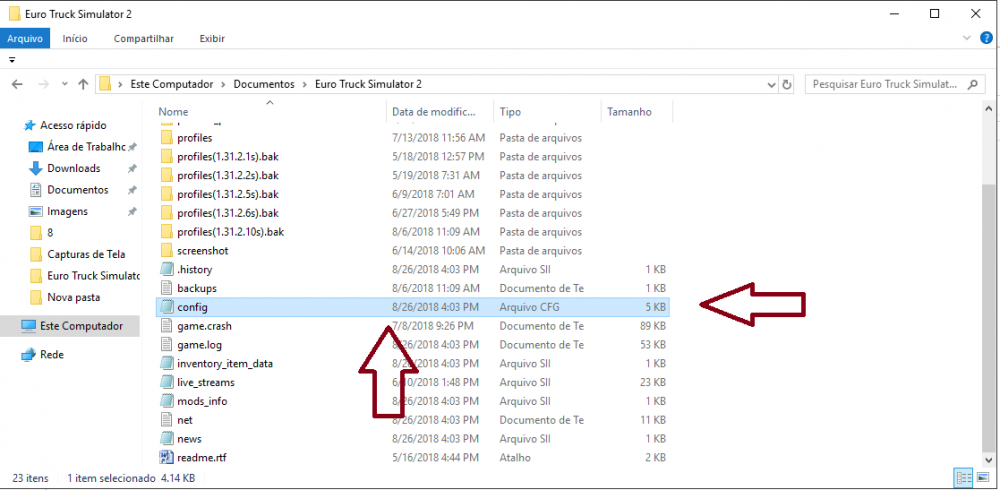Switch to the Compartilhar tab

[x=143, y=38]
